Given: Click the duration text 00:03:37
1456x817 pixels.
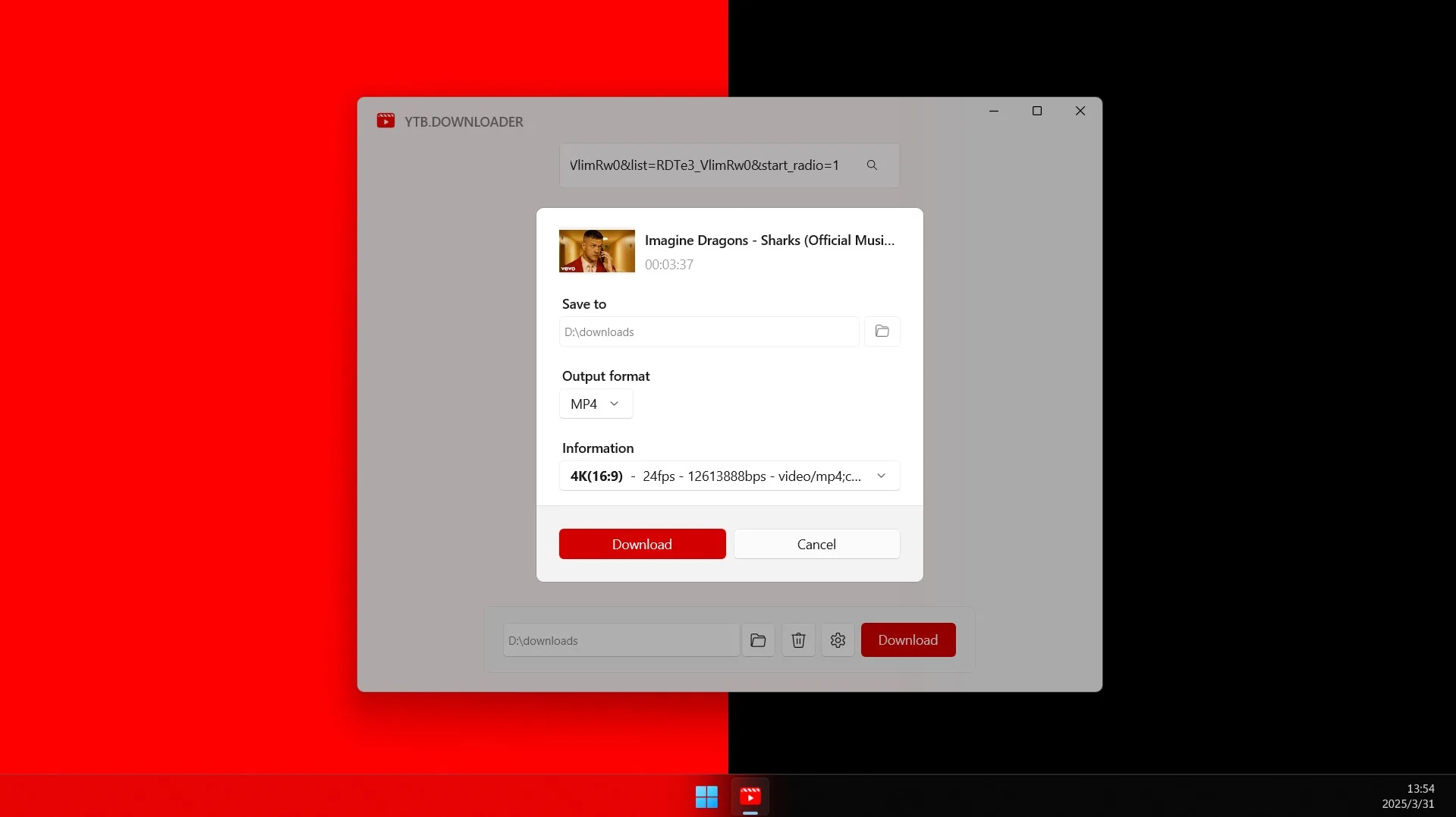Looking at the screenshot, I should pyautogui.click(x=668, y=264).
